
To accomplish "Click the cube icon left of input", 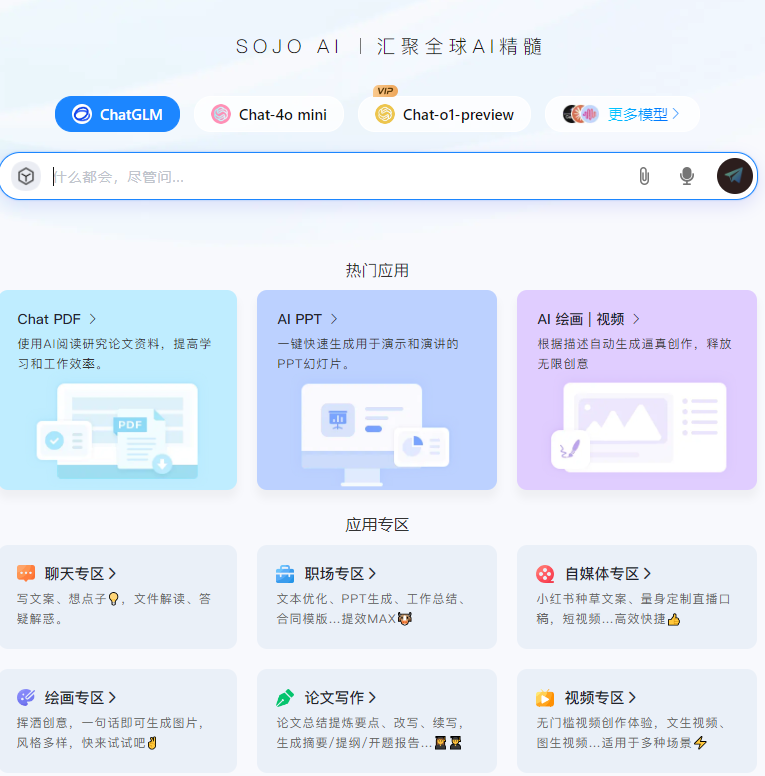I will pos(26,176).
